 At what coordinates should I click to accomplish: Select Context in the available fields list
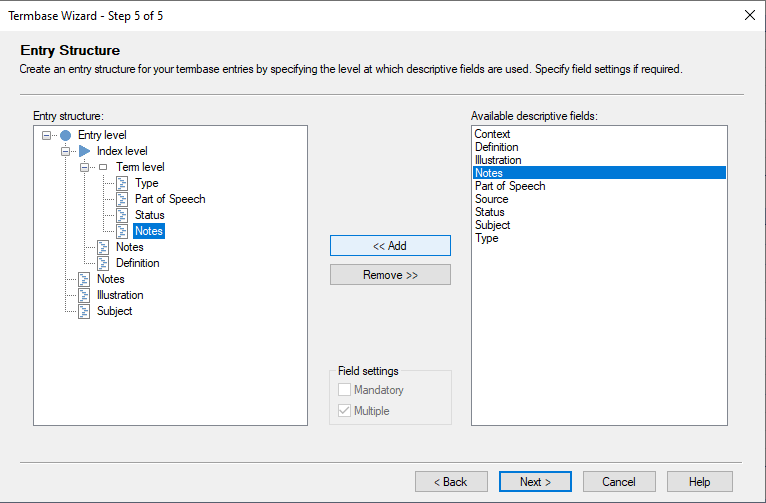[599, 134]
